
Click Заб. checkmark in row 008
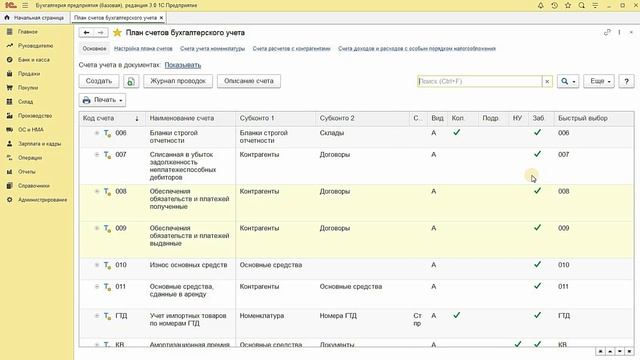(x=537, y=191)
